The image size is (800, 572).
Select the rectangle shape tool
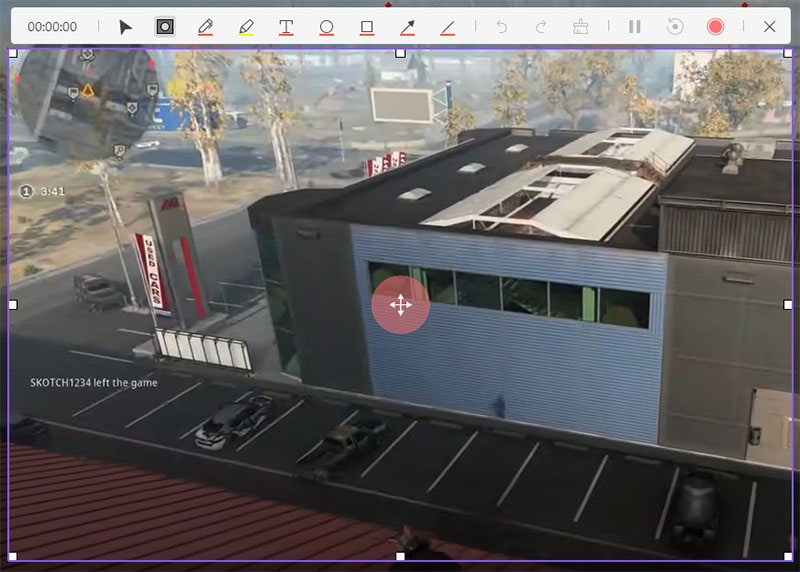[x=367, y=27]
